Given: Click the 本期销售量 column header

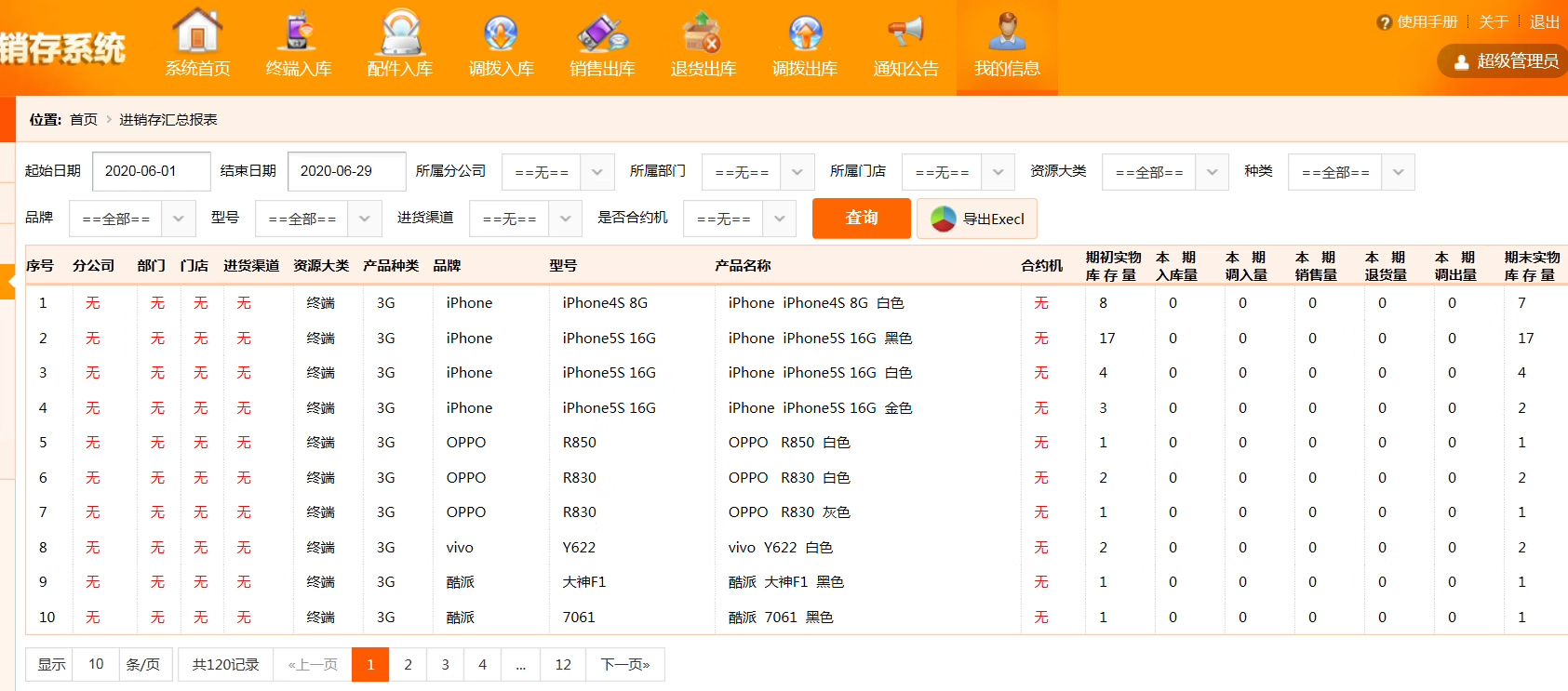Looking at the screenshot, I should point(1316,266).
